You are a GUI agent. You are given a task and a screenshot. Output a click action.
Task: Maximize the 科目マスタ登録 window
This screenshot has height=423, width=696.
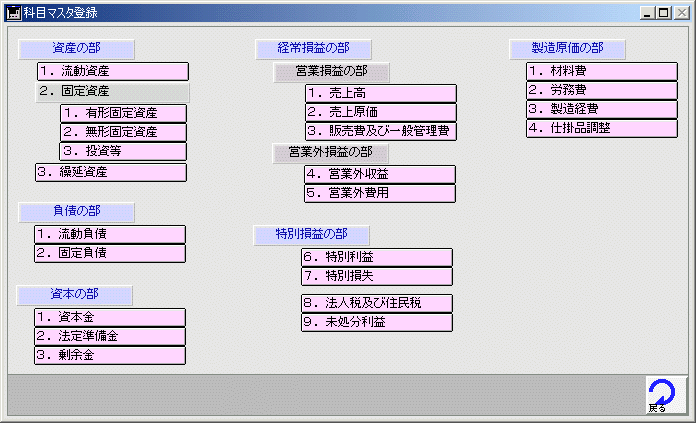[x=664, y=13]
